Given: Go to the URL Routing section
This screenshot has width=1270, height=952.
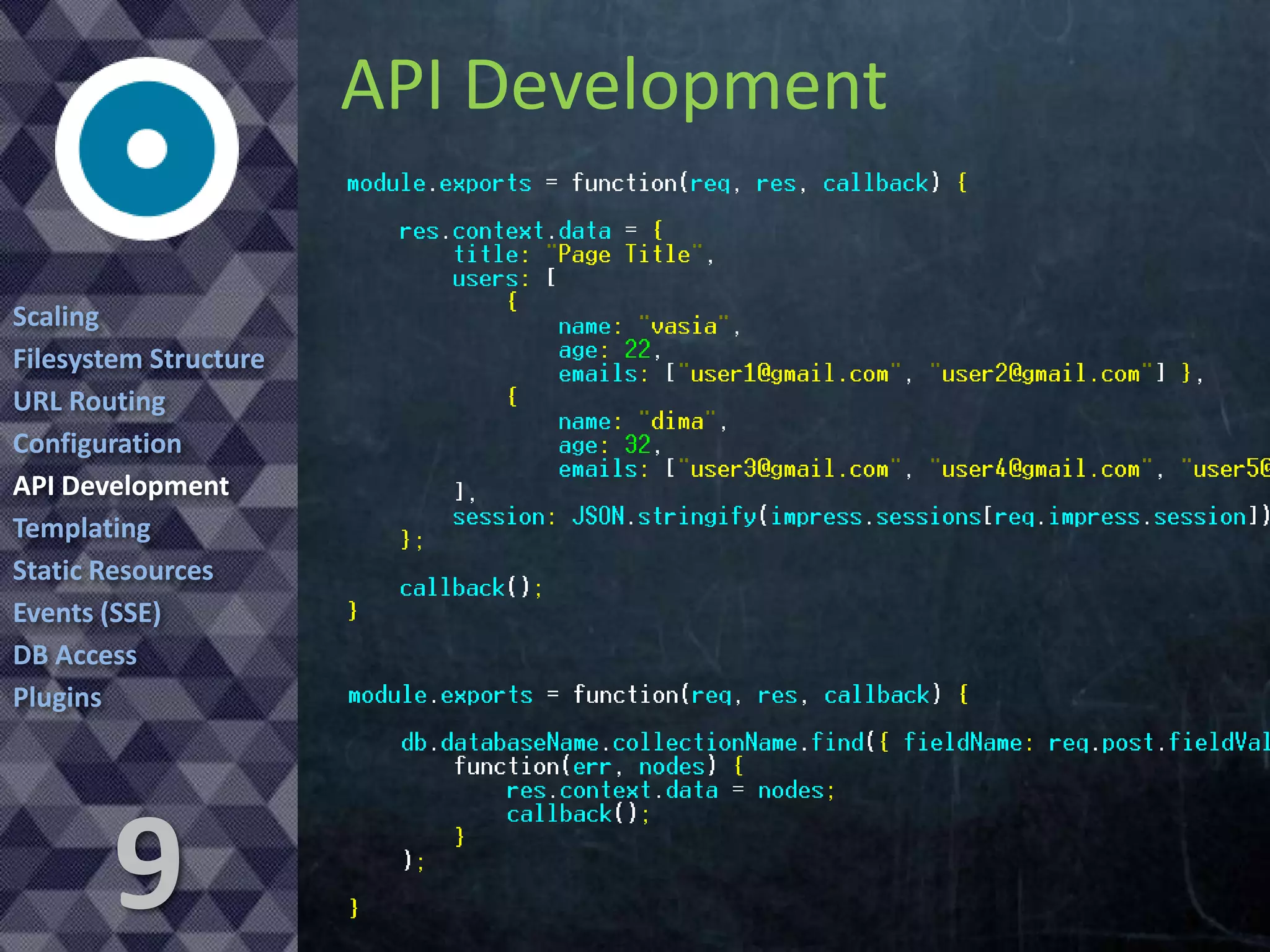Looking at the screenshot, I should 89,402.
